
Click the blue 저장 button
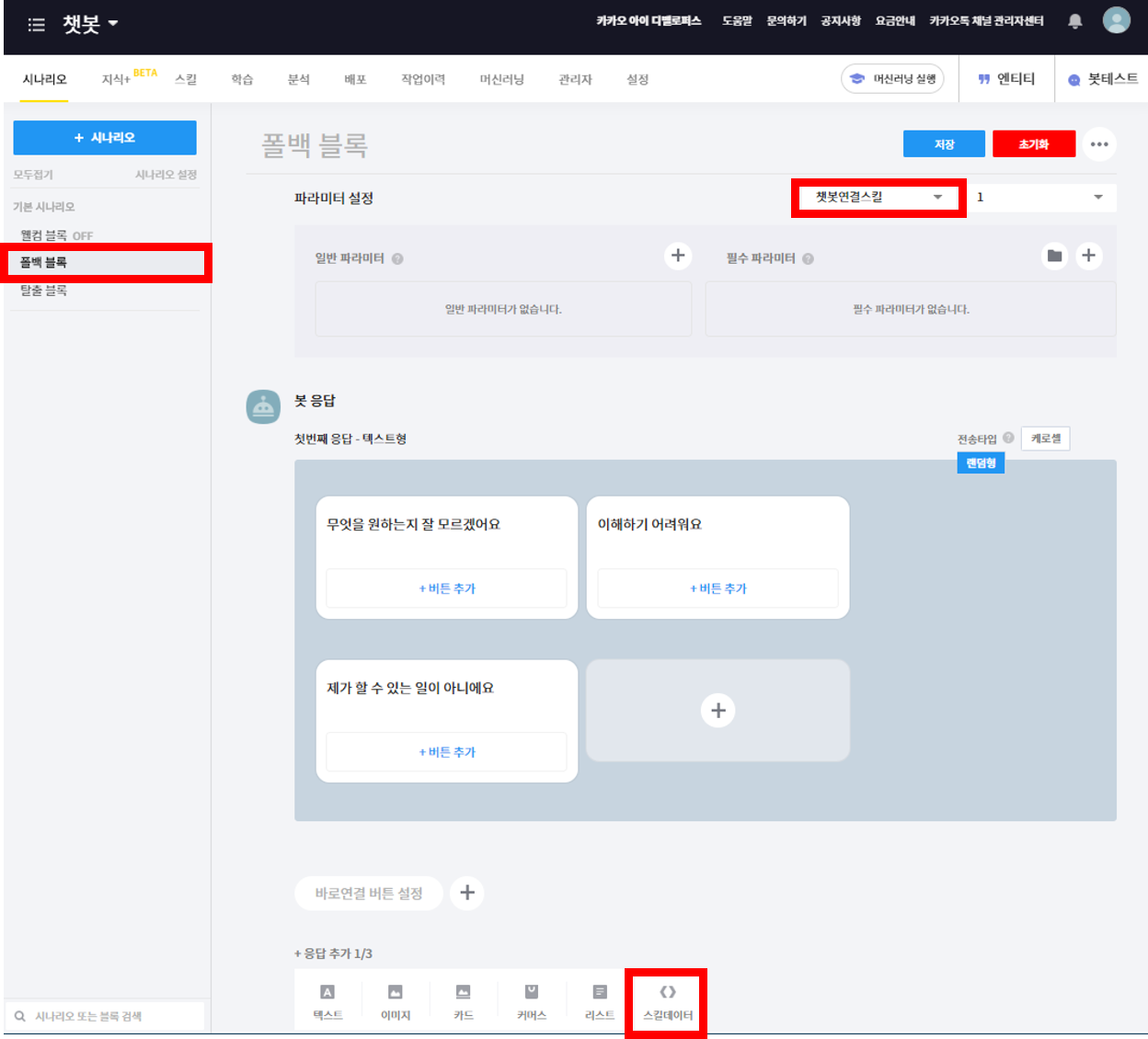click(944, 144)
